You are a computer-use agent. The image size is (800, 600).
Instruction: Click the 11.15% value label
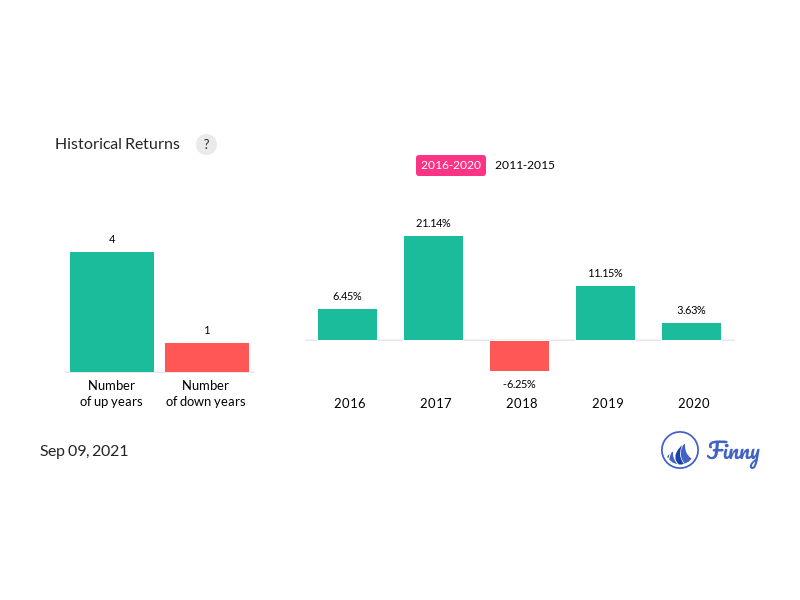tap(605, 273)
